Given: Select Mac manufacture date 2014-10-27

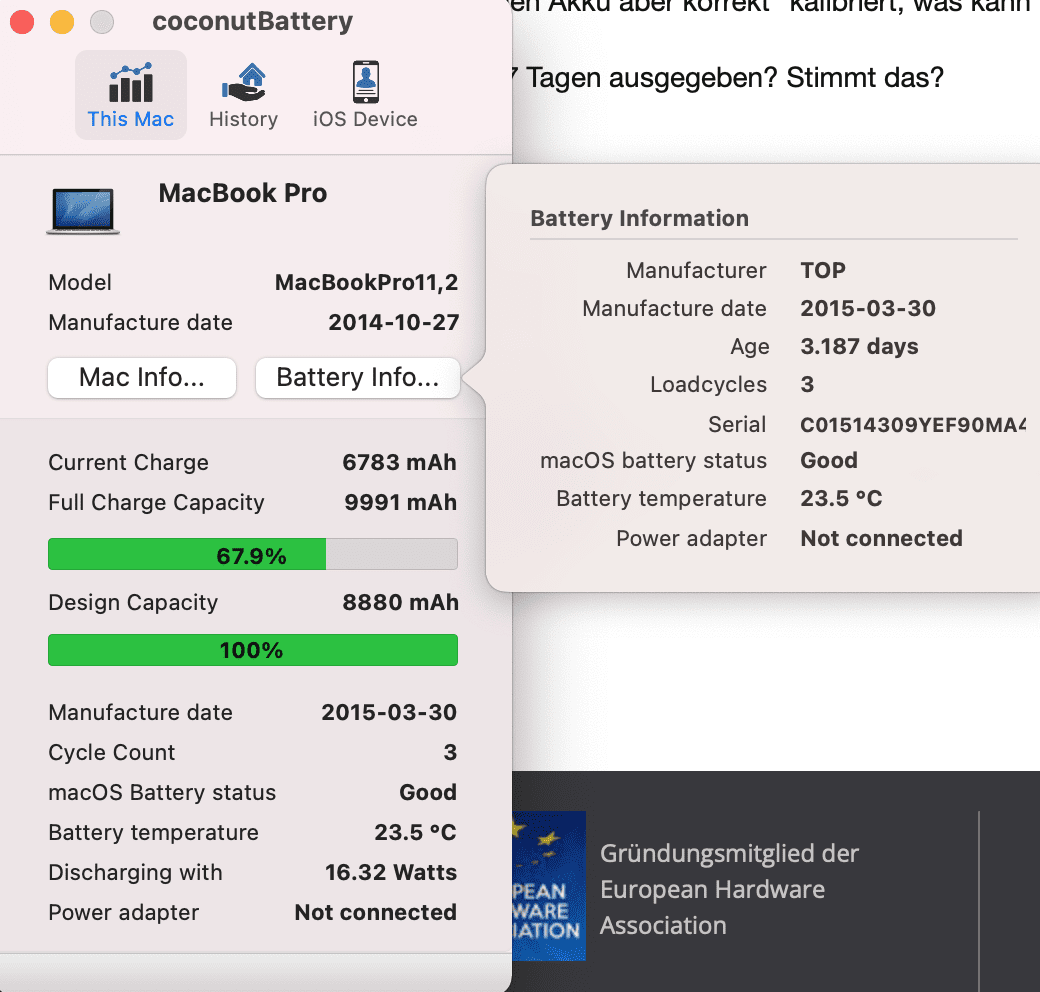Looking at the screenshot, I should [x=394, y=323].
